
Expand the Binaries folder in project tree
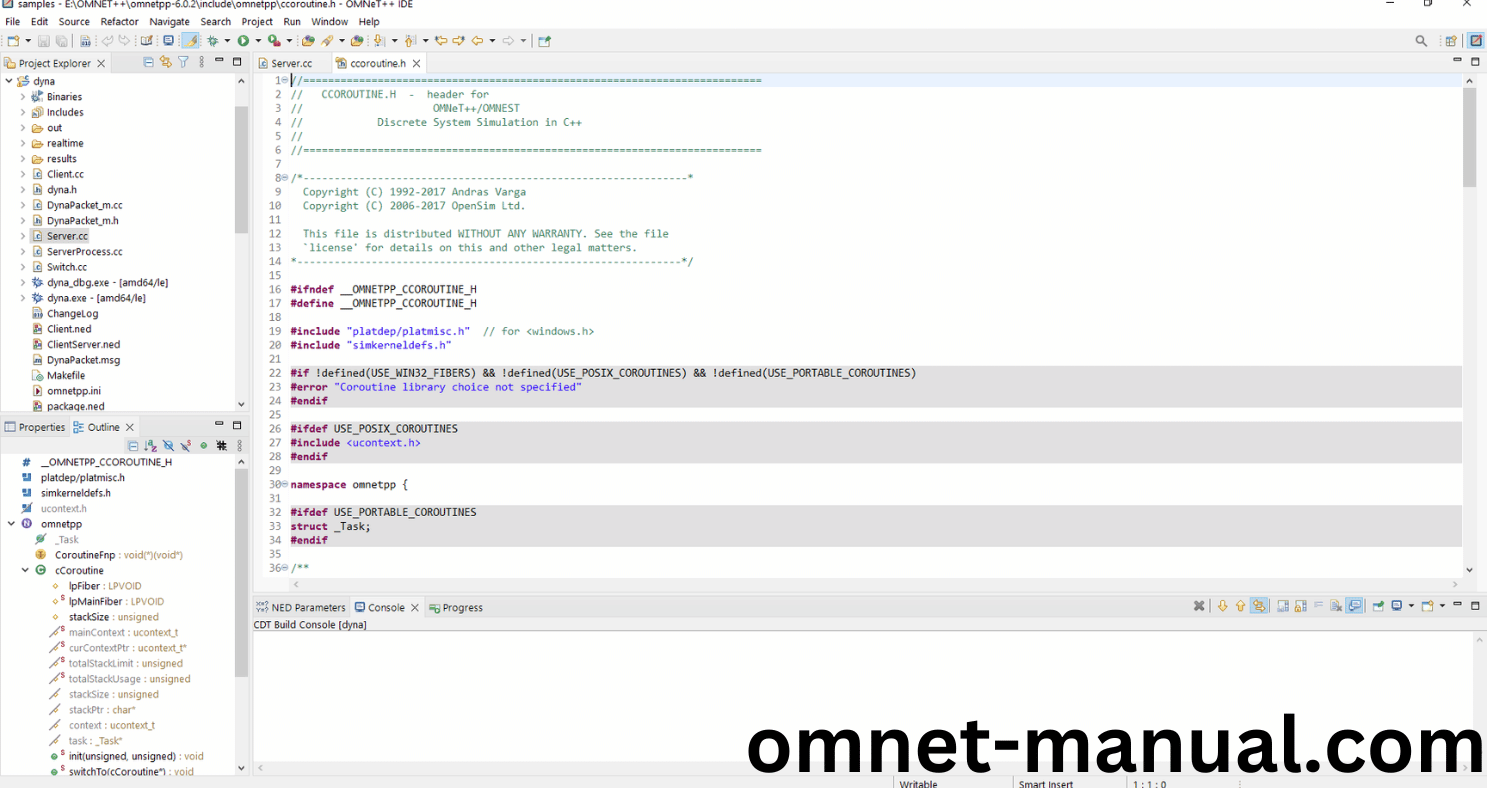23,97
